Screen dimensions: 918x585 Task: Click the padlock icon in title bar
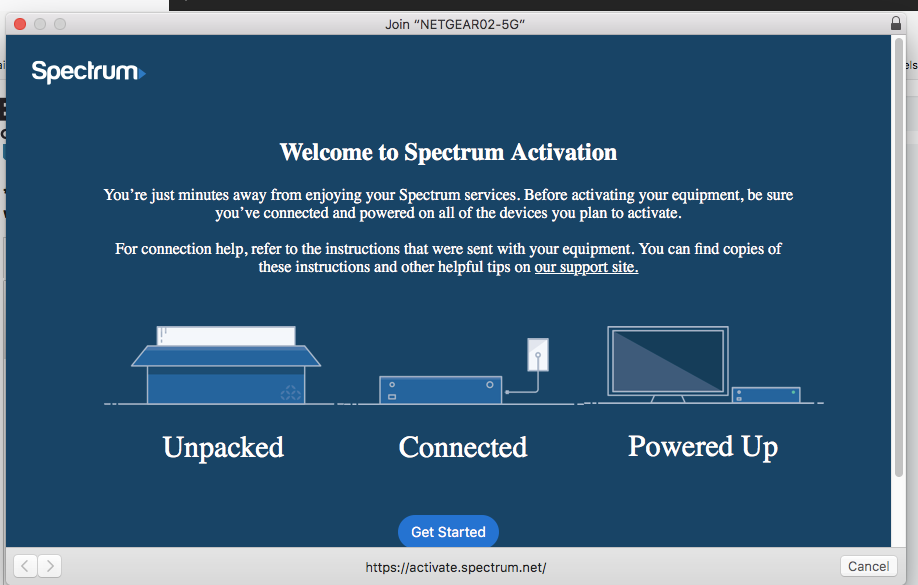pos(896,23)
